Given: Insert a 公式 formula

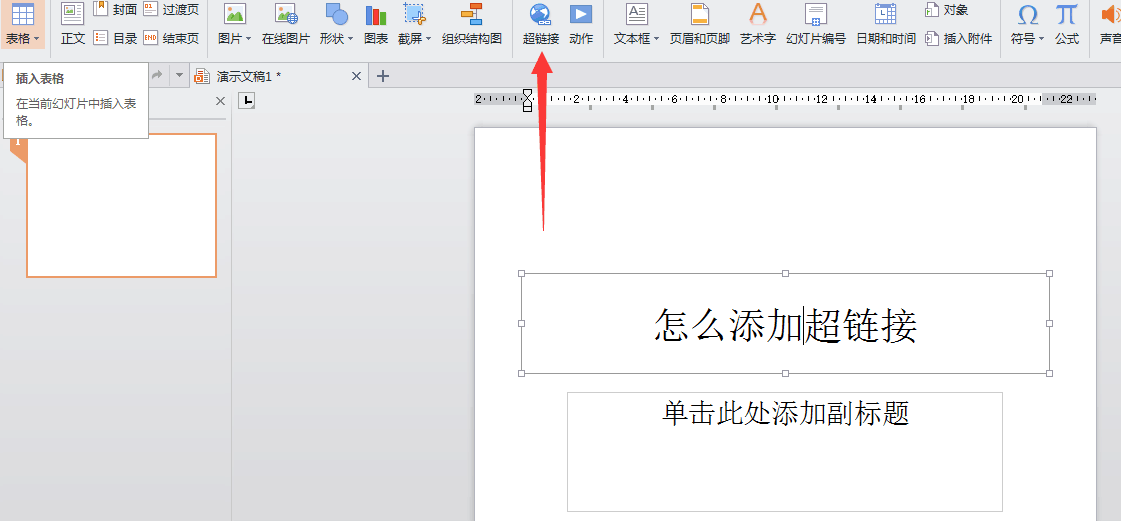Looking at the screenshot, I should (x=1067, y=24).
